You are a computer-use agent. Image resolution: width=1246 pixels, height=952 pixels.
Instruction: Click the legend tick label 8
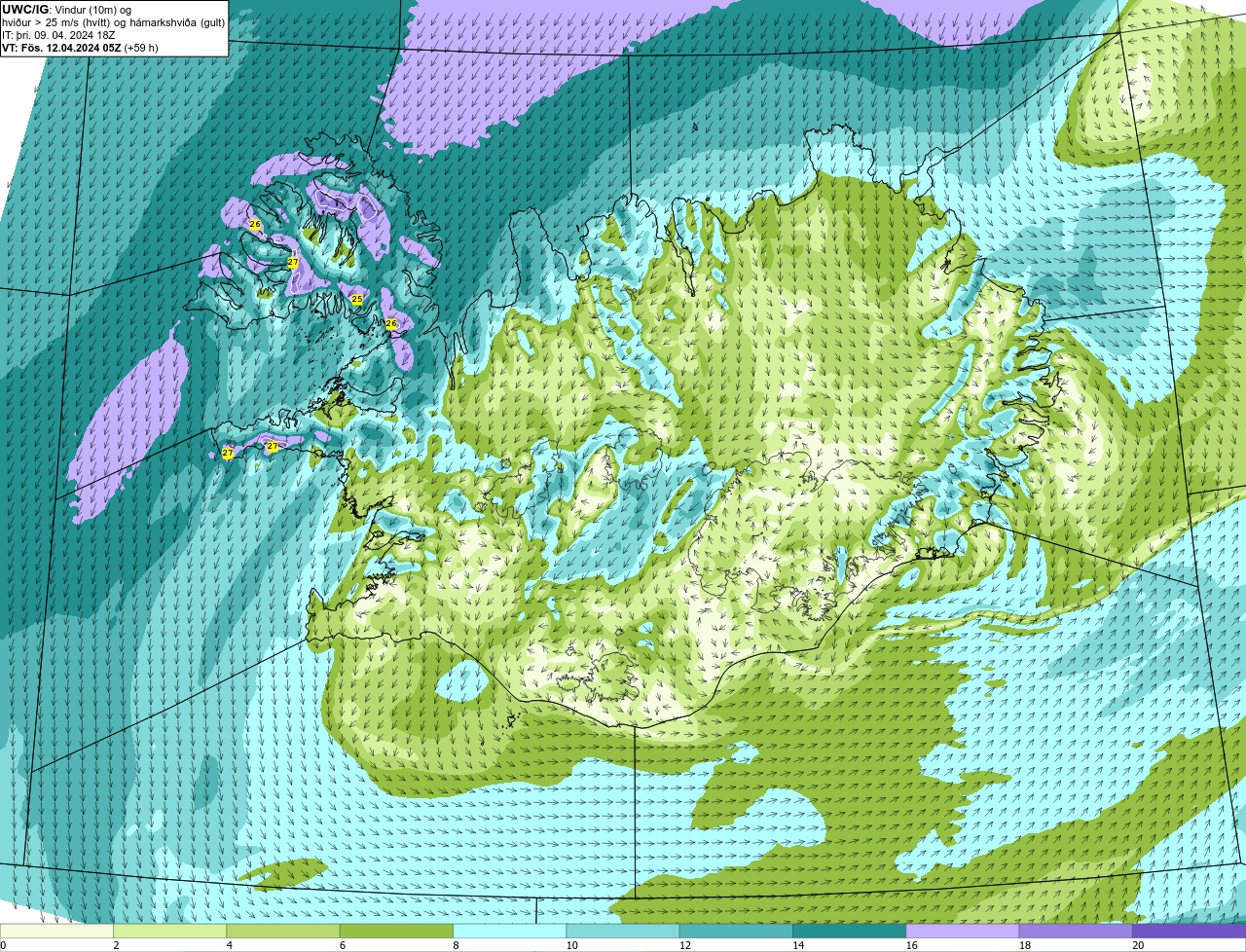pyautogui.click(x=456, y=945)
